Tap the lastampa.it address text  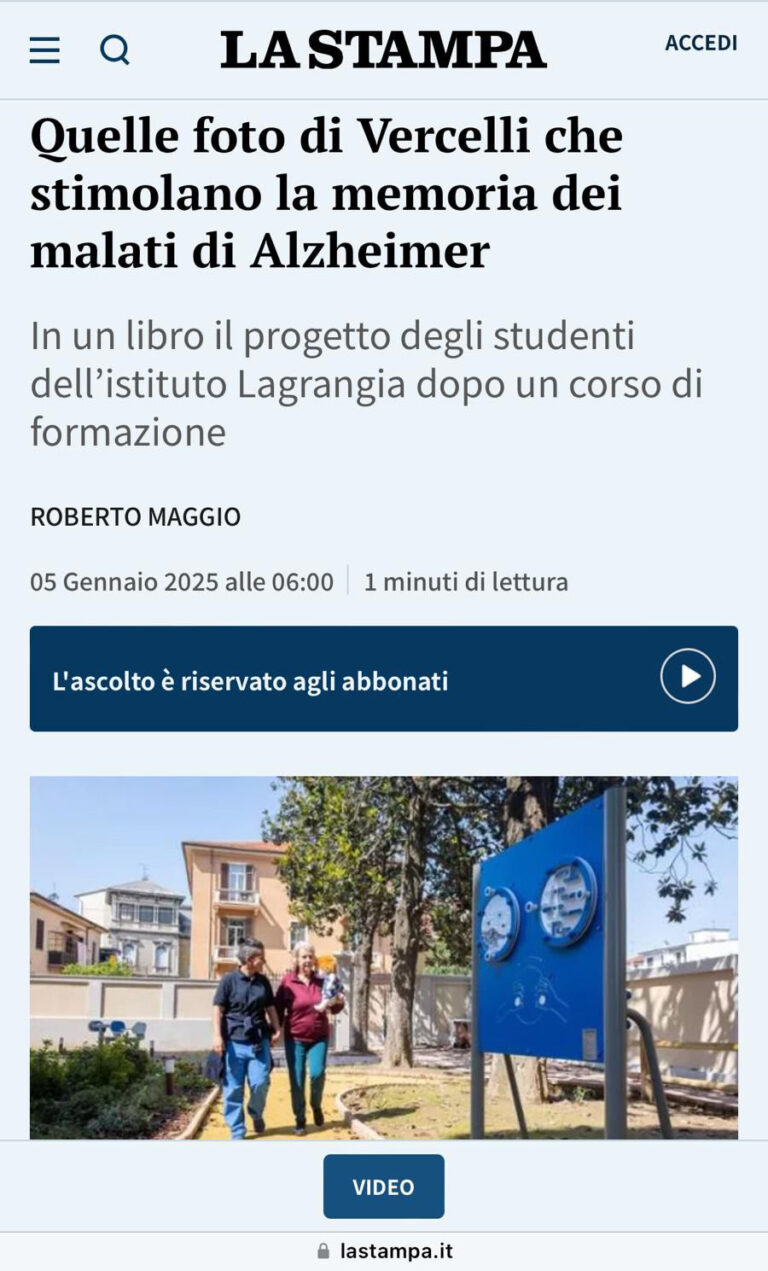tap(396, 1251)
